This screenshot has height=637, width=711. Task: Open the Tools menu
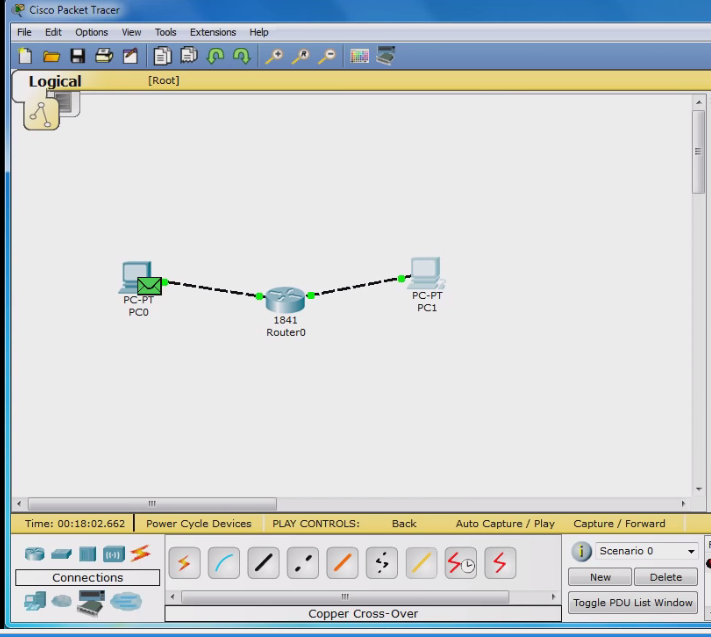tap(166, 32)
